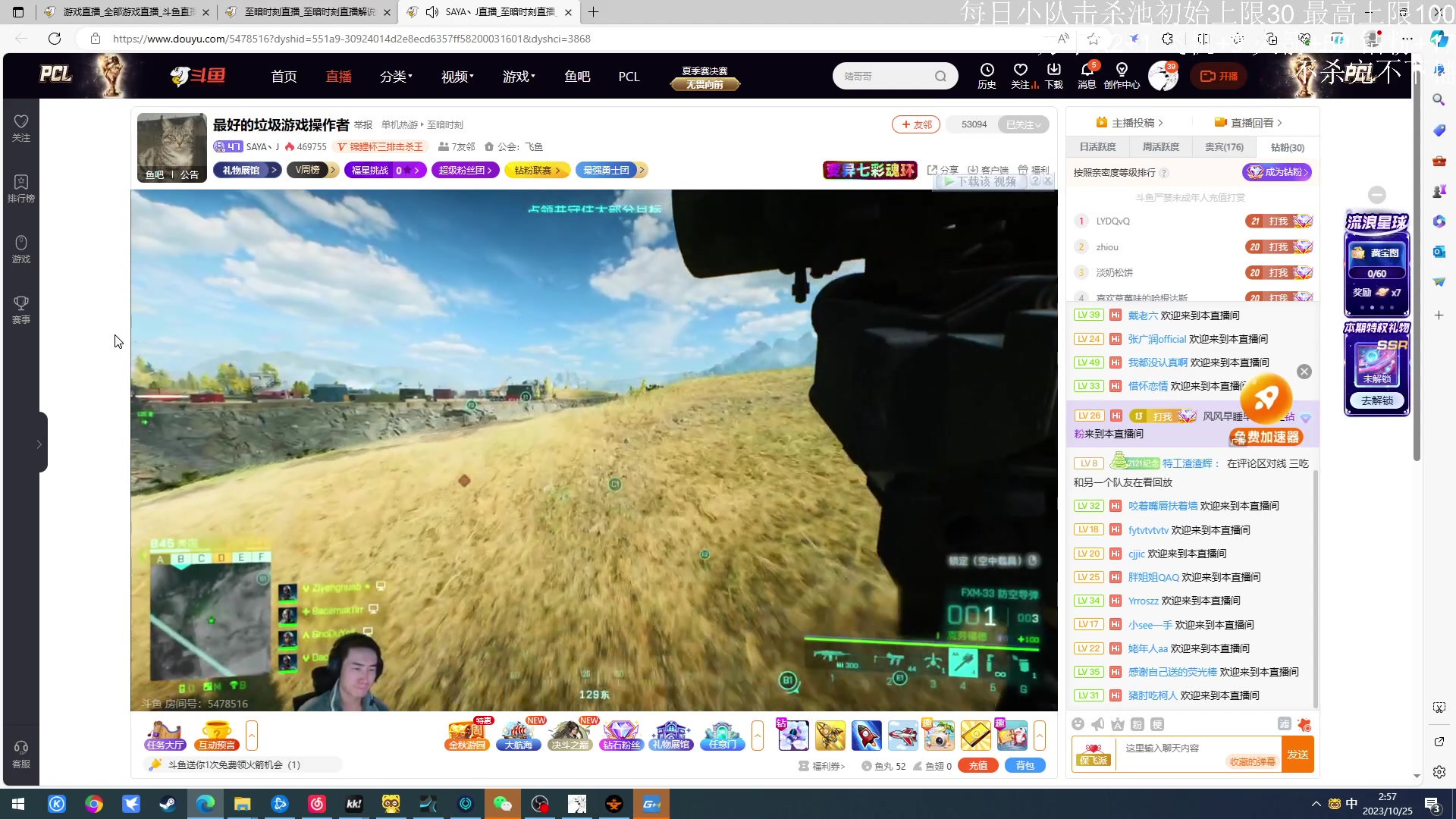Image resolution: width=1456 pixels, height=819 pixels.
Task: Switch to the 日活跃度 tab
Action: [1097, 147]
